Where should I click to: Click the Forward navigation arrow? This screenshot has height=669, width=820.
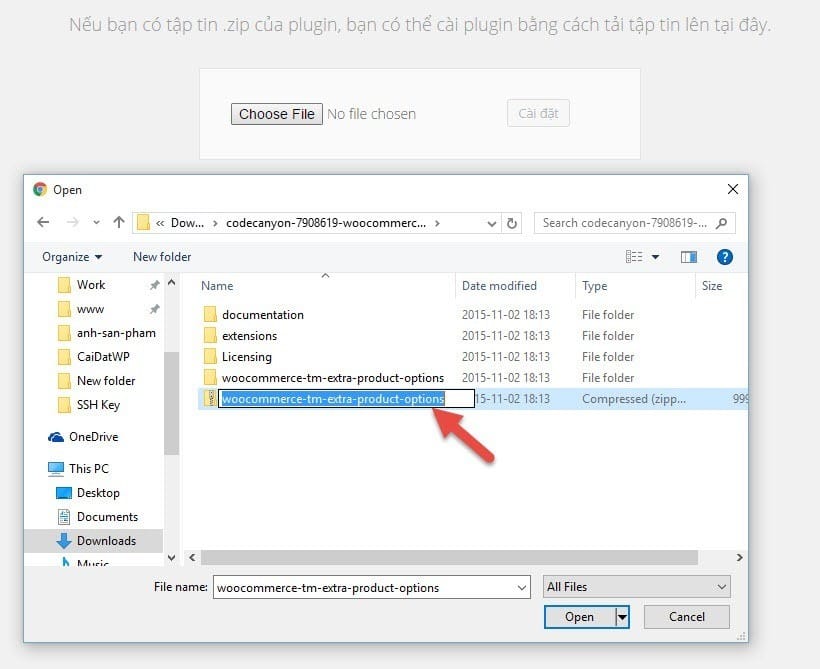coord(72,223)
